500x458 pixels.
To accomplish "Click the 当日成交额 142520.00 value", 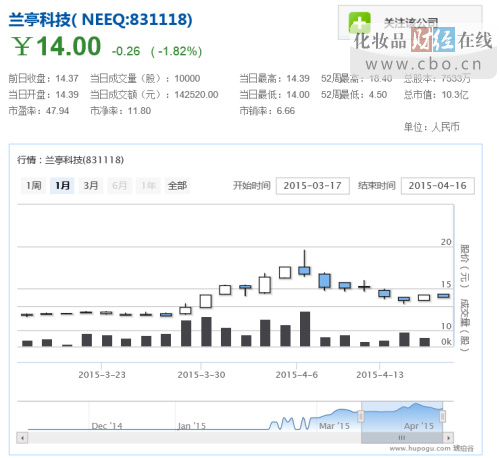I will pos(154,95).
